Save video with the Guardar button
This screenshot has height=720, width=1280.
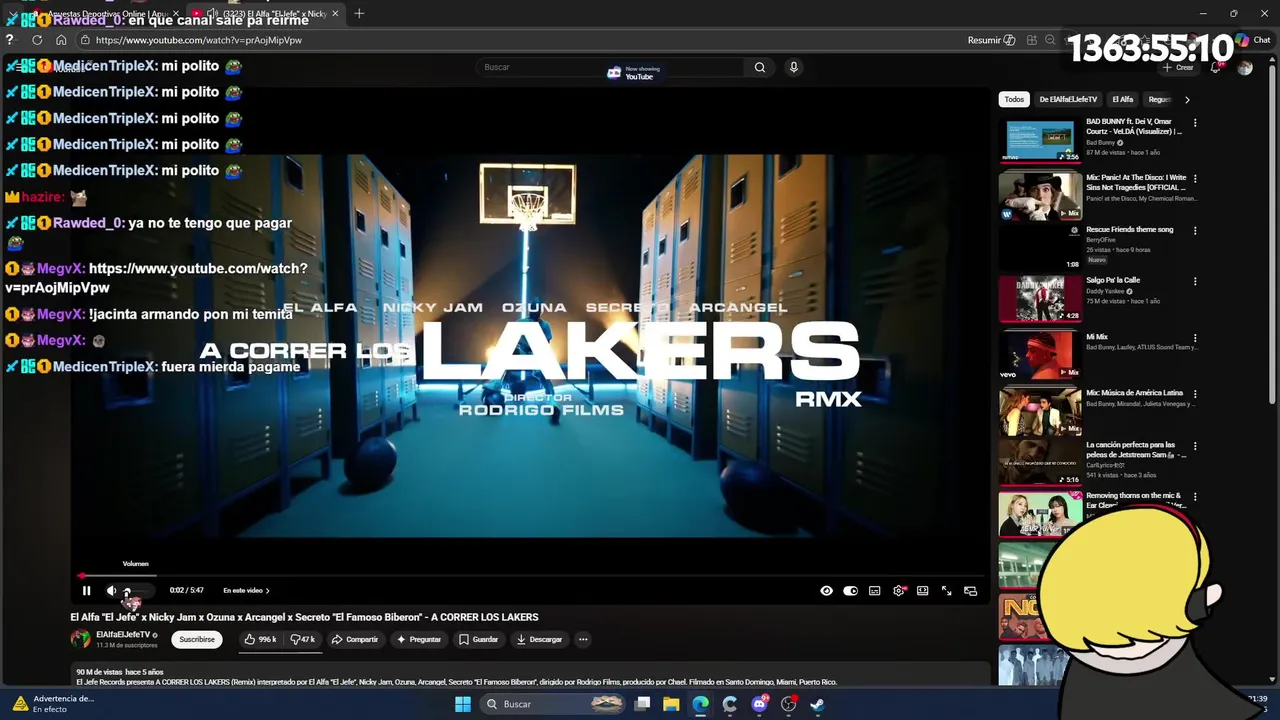478,639
